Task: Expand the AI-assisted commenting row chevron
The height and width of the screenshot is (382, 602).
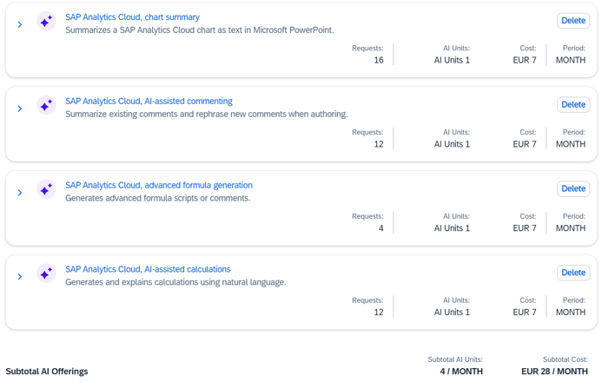Action: click(20, 109)
